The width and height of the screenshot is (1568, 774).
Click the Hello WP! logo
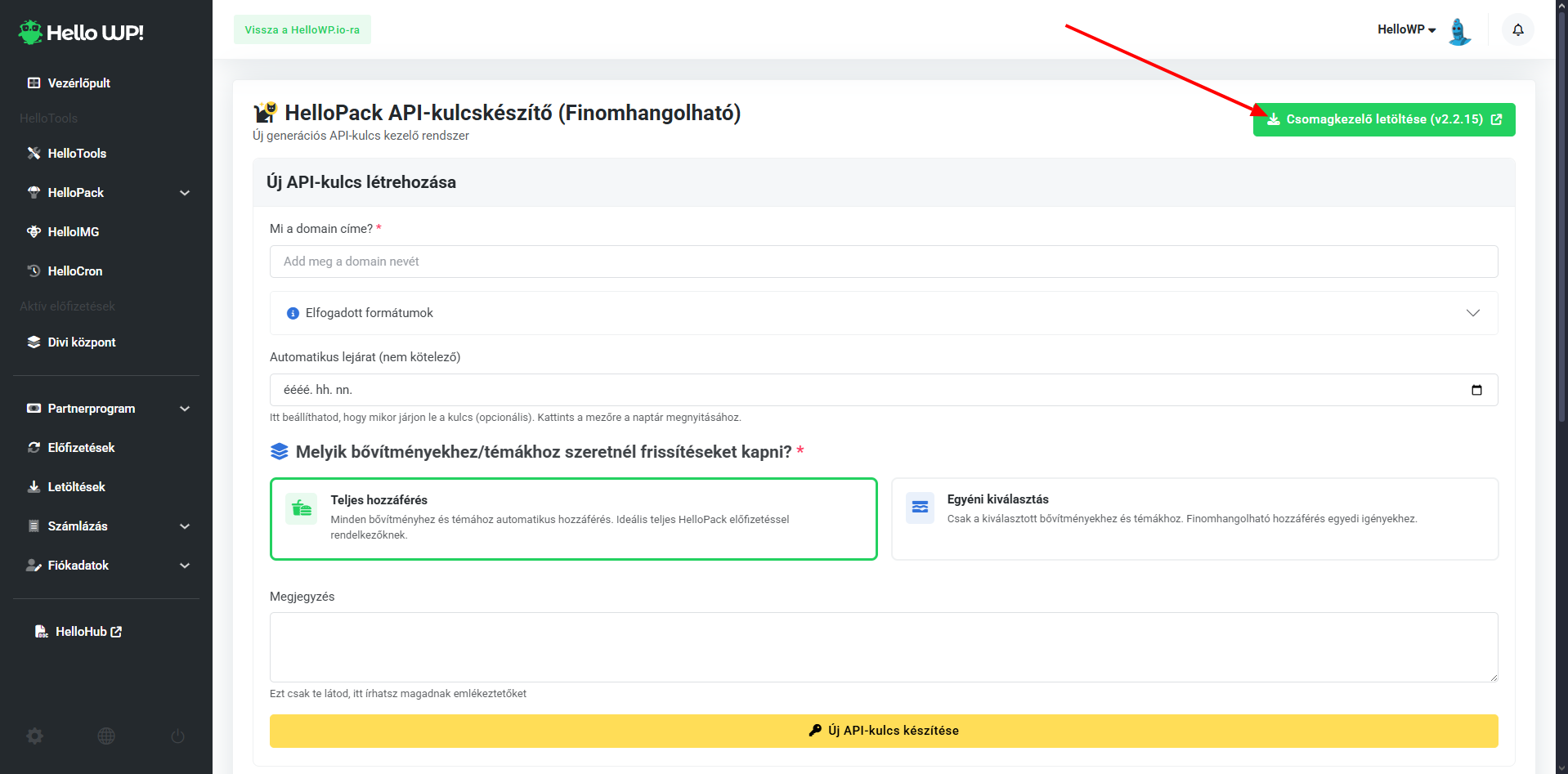click(x=81, y=33)
